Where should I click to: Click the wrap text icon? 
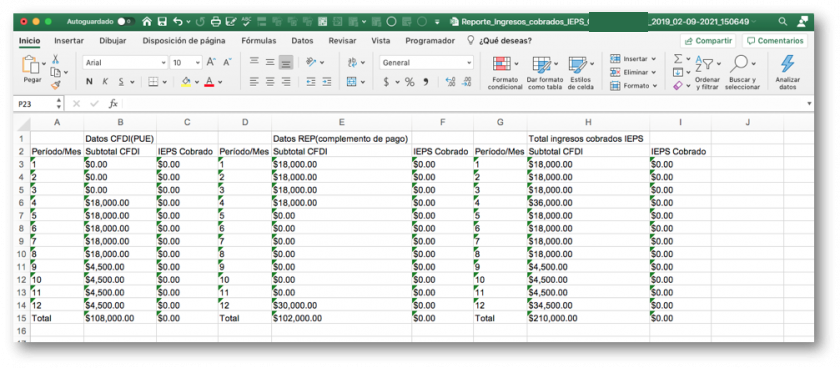[x=352, y=62]
